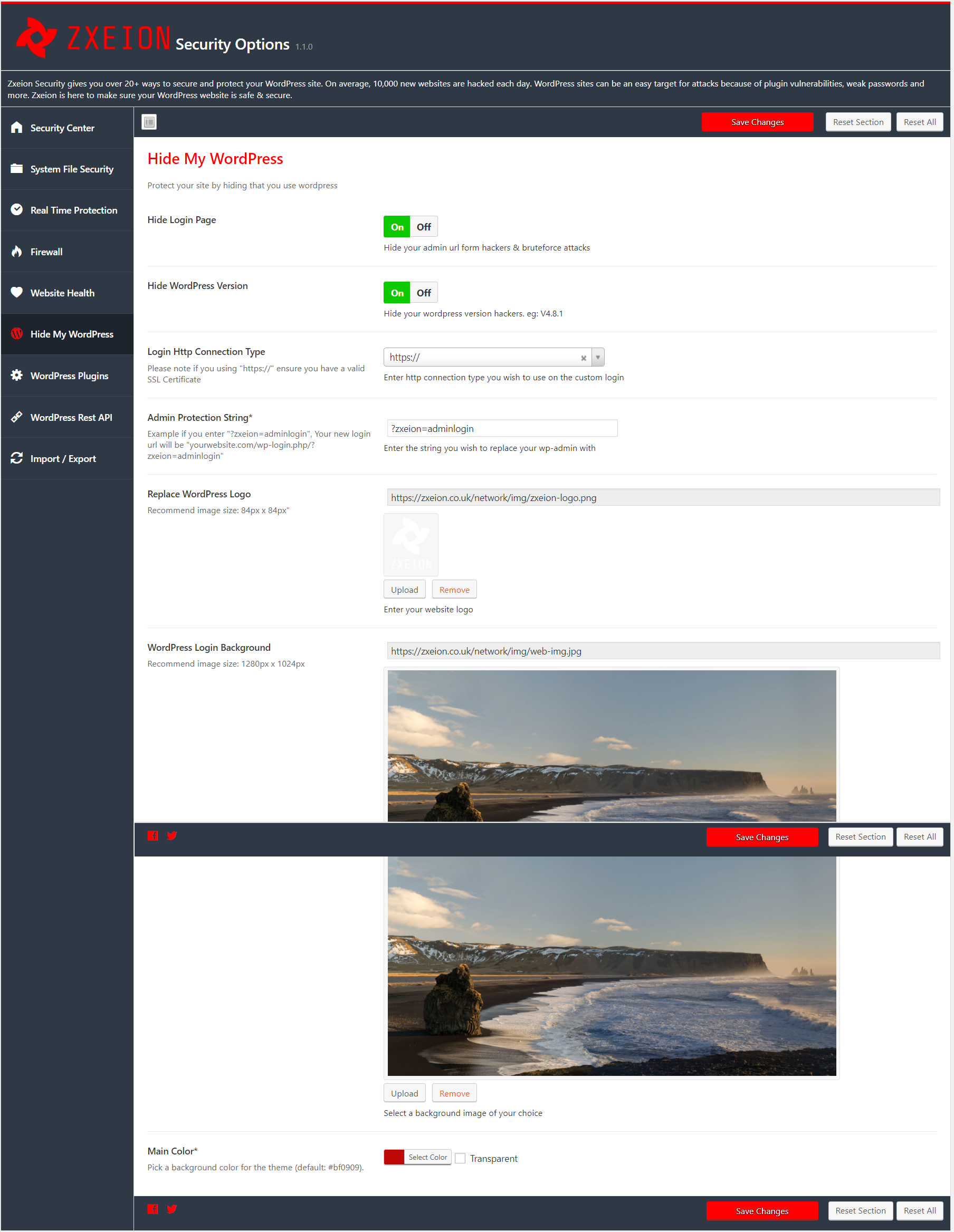Click the web-img.jpg background URL field

(x=663, y=651)
